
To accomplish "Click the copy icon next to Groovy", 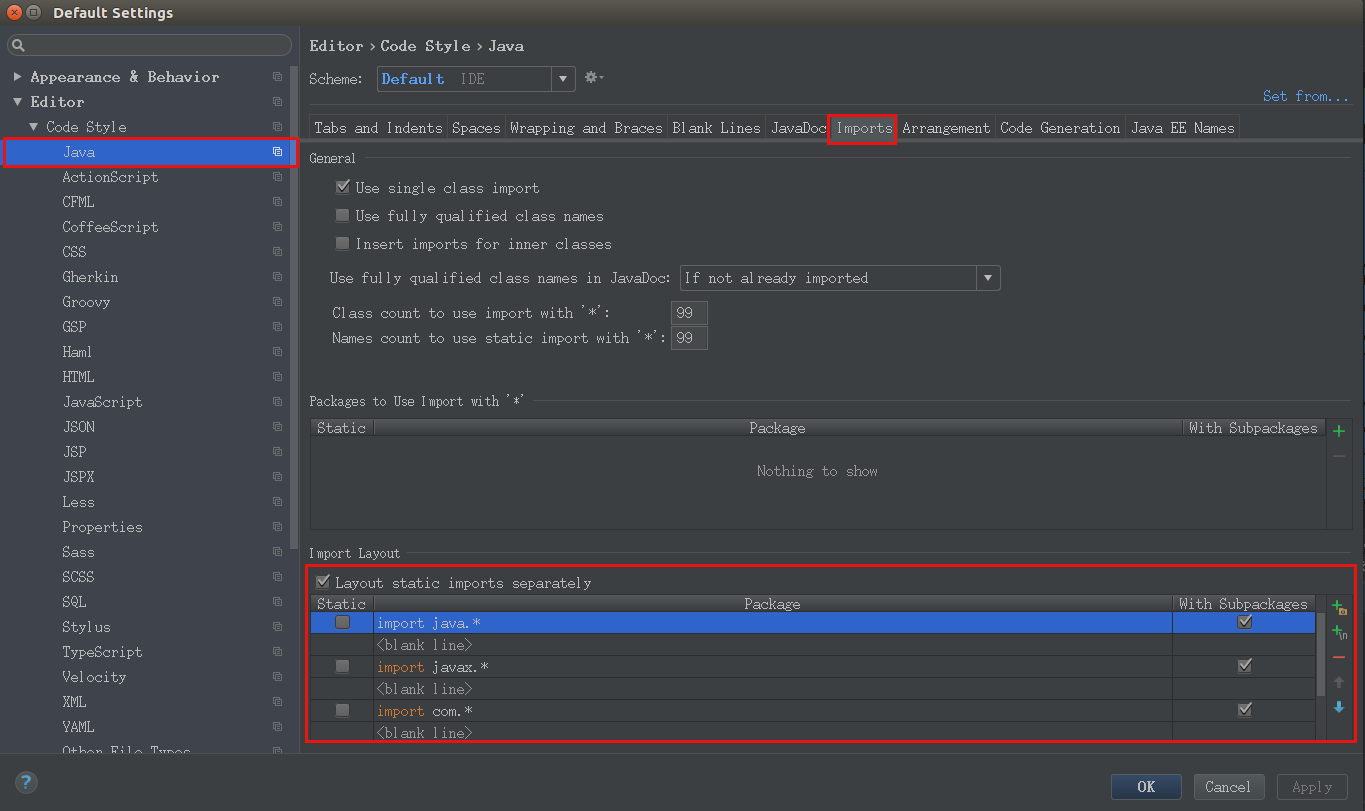I will tap(277, 302).
